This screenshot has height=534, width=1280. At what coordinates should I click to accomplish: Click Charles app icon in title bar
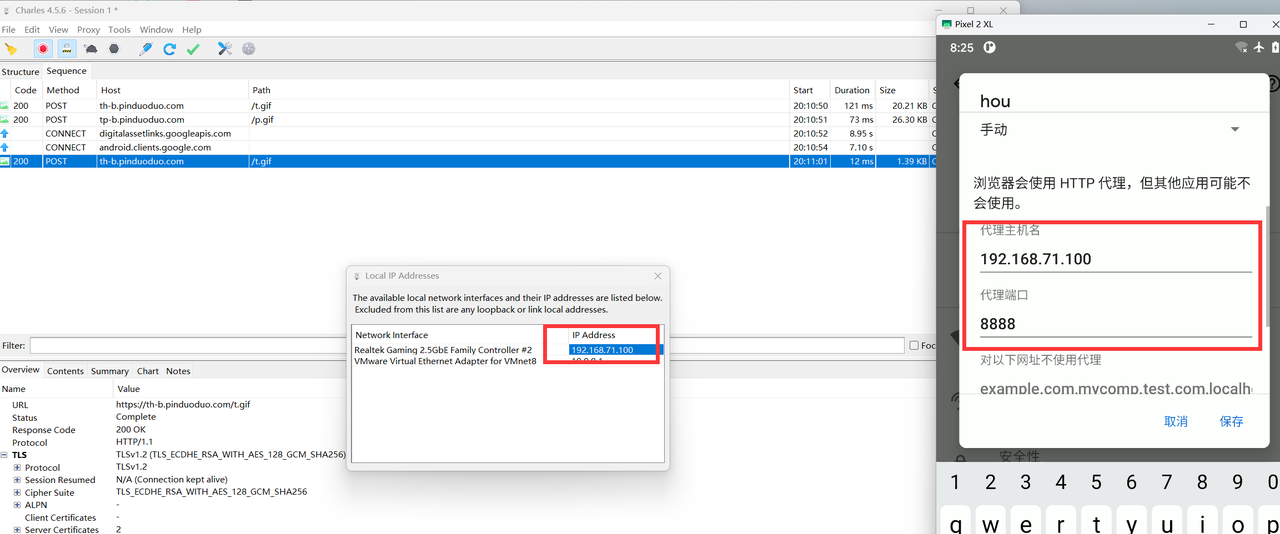pyautogui.click(x=7, y=10)
